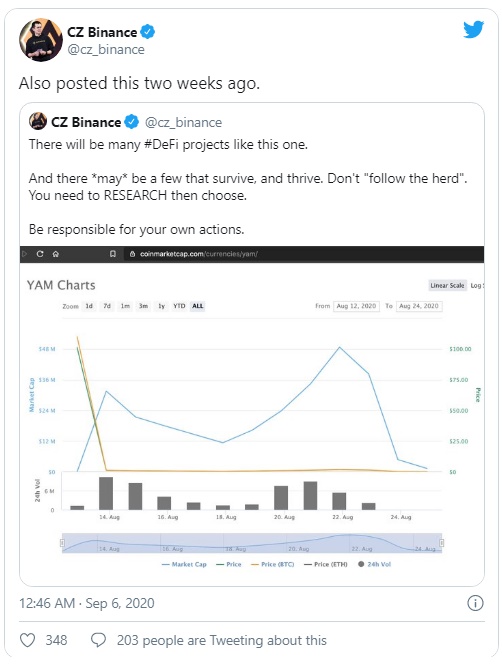Open CZ Binance profile avatar
Viewport: 502px width, 665px height.
41,40
